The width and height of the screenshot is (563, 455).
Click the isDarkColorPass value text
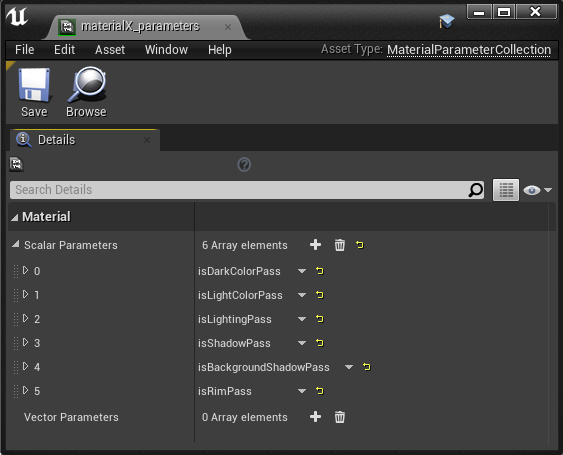coord(239,271)
